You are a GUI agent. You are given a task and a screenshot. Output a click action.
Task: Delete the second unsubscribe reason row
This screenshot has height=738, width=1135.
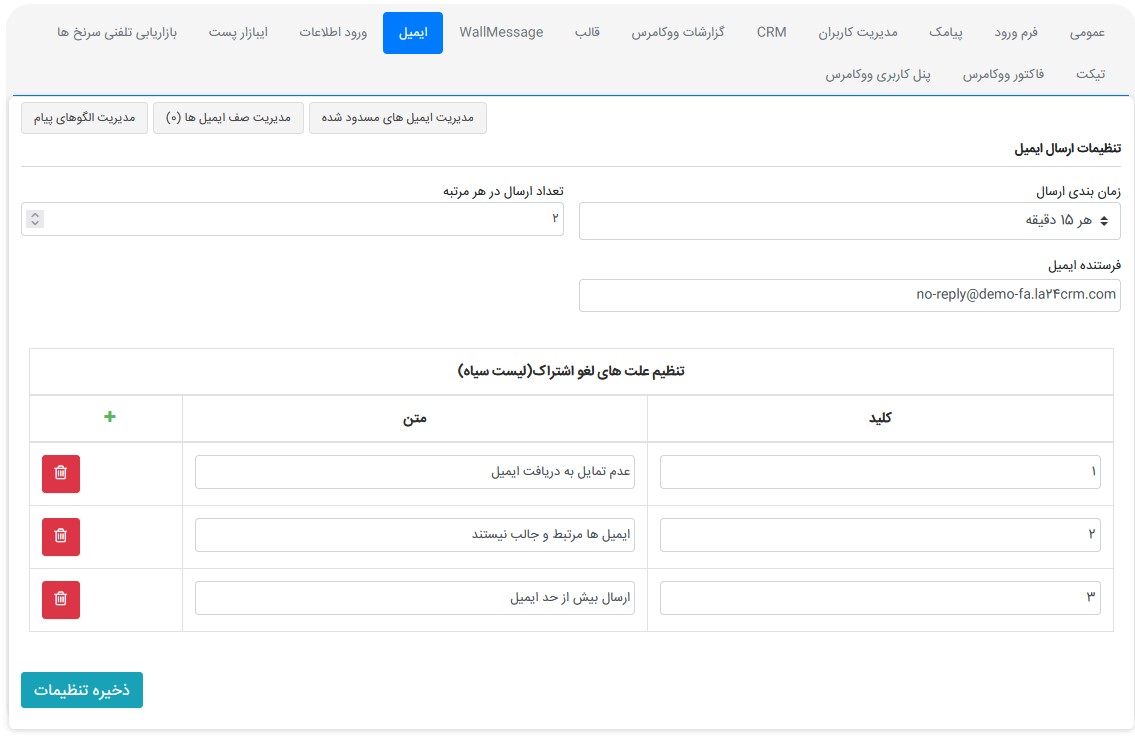tap(61, 536)
